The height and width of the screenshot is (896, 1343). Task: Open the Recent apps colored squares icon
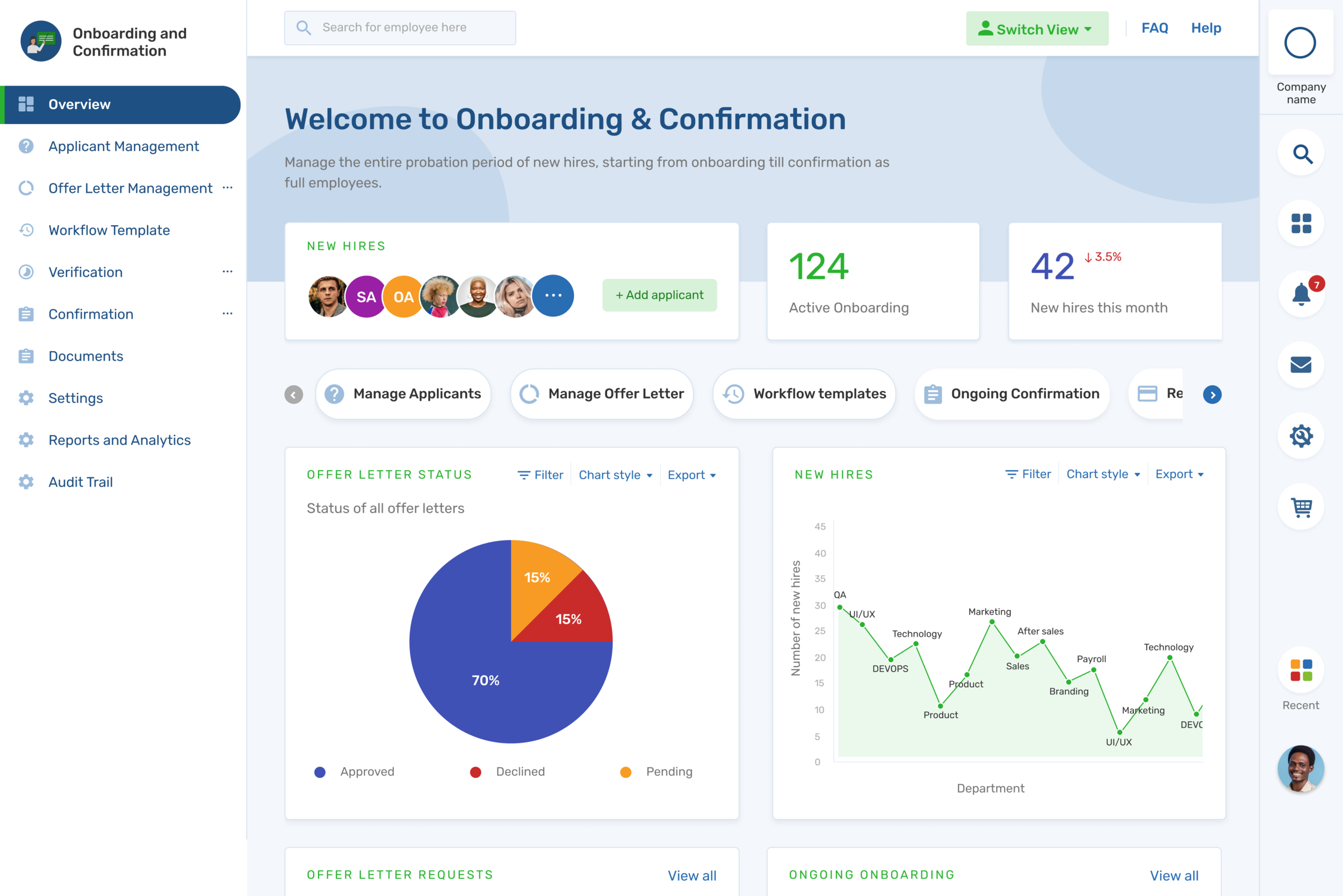1301,670
